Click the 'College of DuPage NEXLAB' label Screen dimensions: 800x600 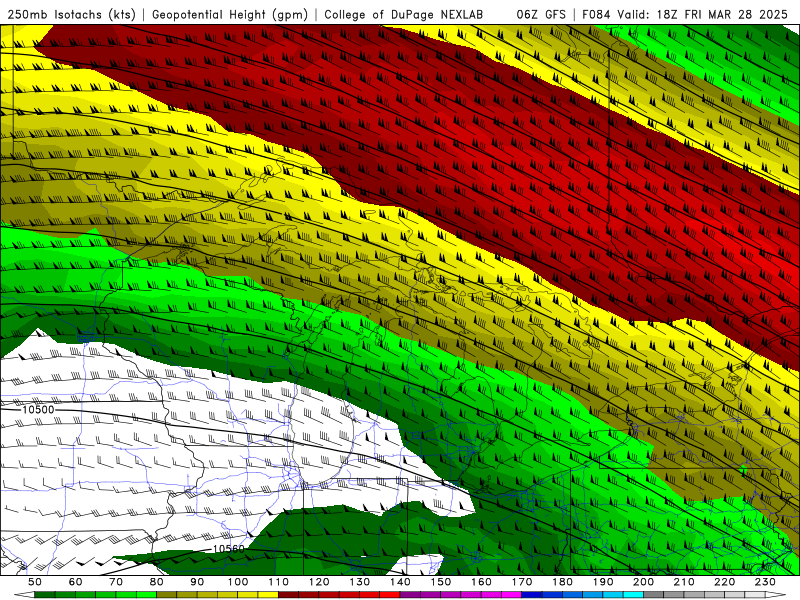coord(404,15)
